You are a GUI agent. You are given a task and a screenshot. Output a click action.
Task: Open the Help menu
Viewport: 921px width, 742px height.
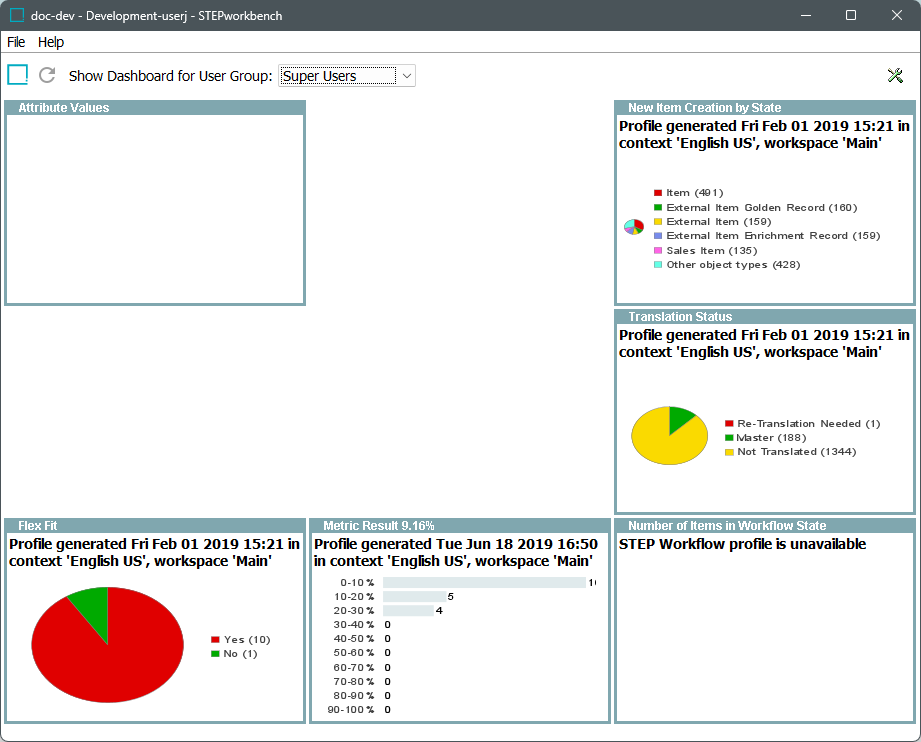point(51,42)
